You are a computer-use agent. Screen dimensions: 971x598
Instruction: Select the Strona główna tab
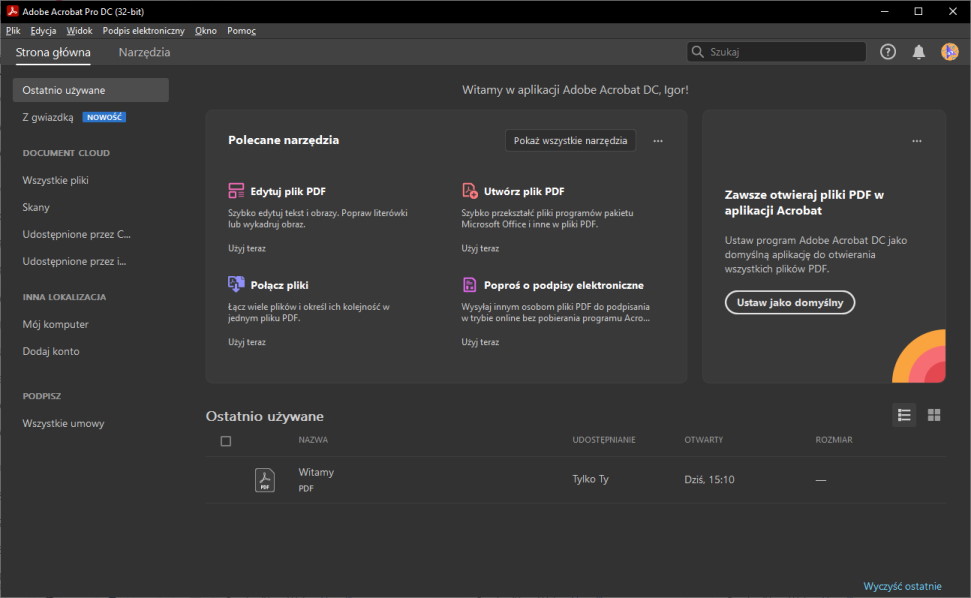pos(53,52)
